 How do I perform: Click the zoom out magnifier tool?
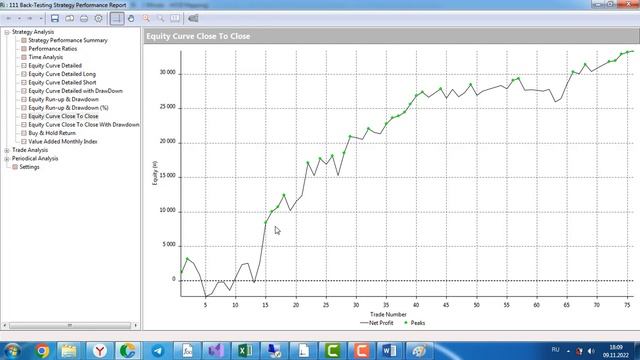pyautogui.click(x=161, y=18)
